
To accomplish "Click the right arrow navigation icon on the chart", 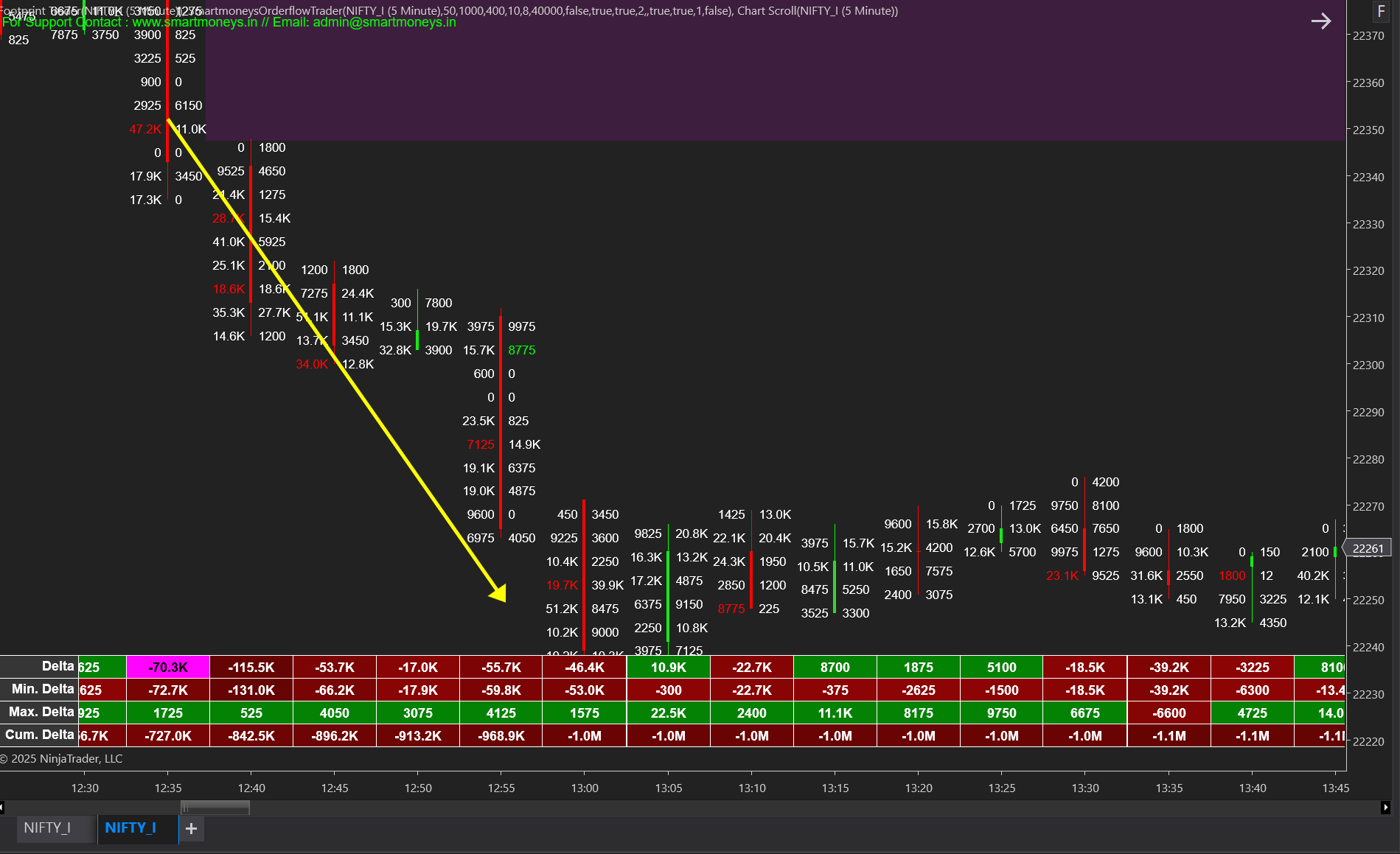I will coord(1321,21).
